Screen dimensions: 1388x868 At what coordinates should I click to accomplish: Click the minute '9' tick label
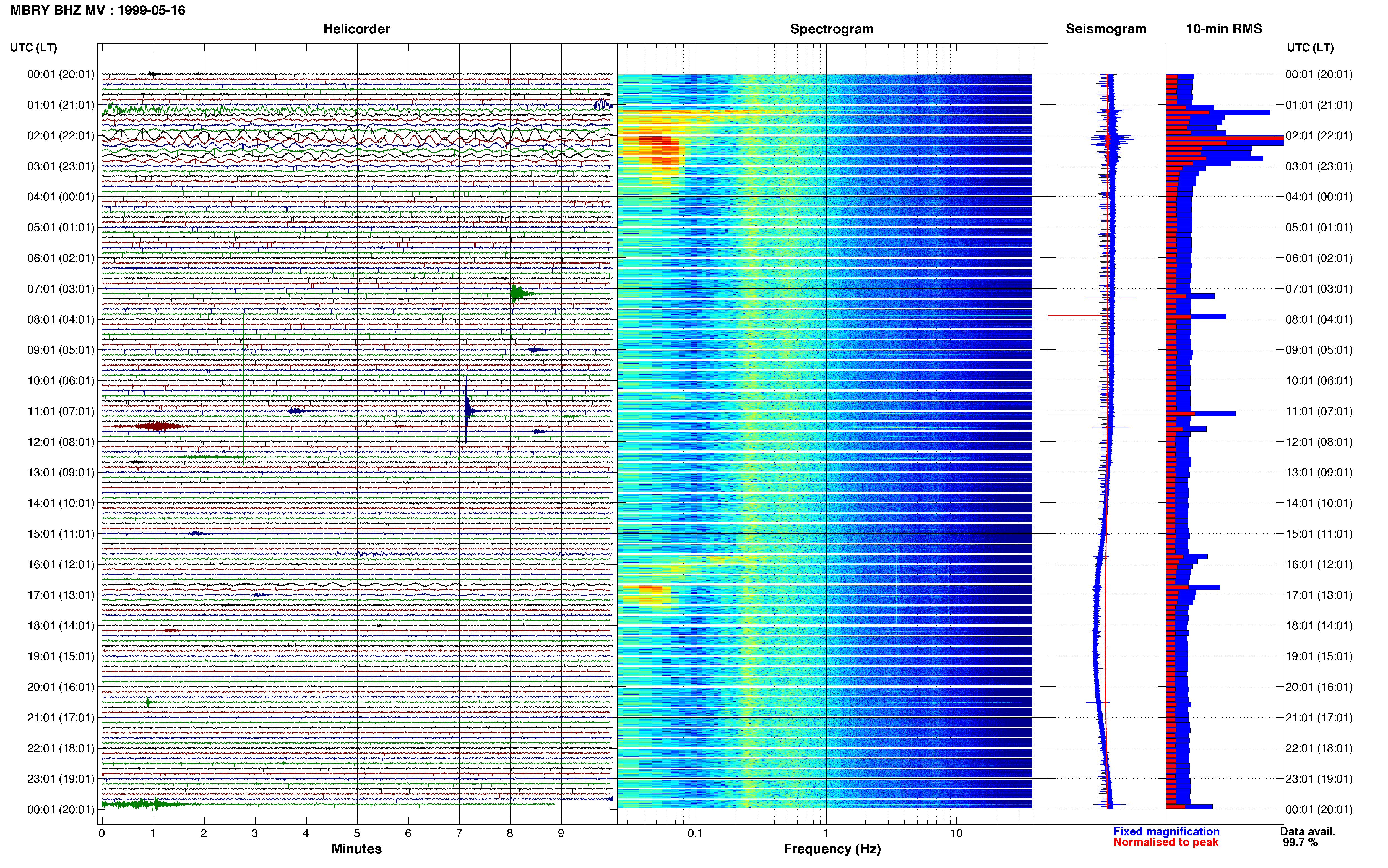click(561, 833)
